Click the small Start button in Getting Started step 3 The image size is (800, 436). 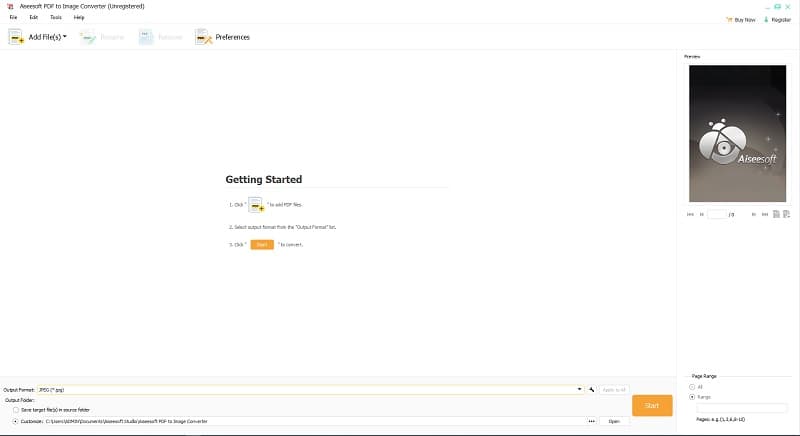coord(262,245)
